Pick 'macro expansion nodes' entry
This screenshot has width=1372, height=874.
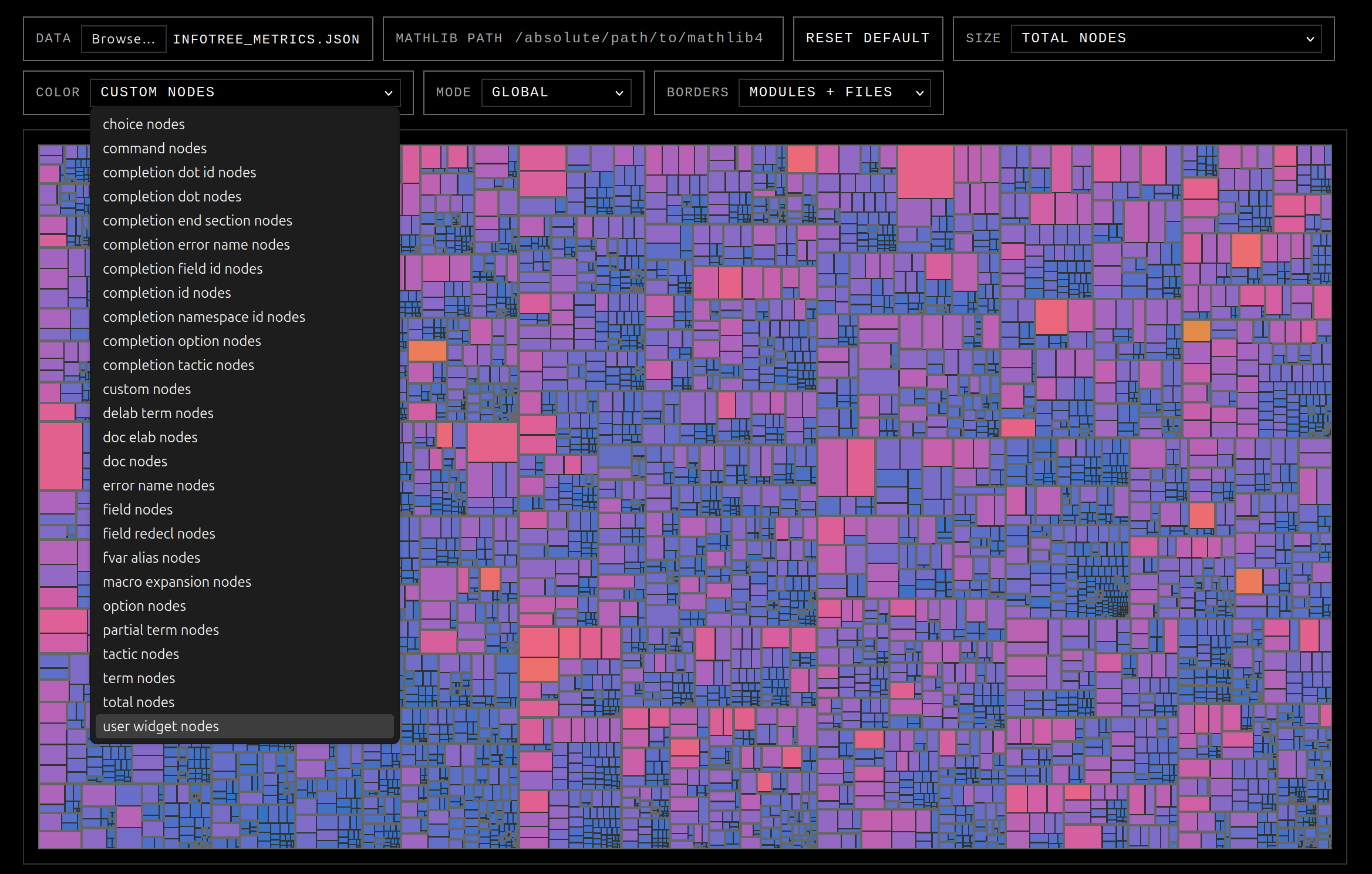(177, 582)
